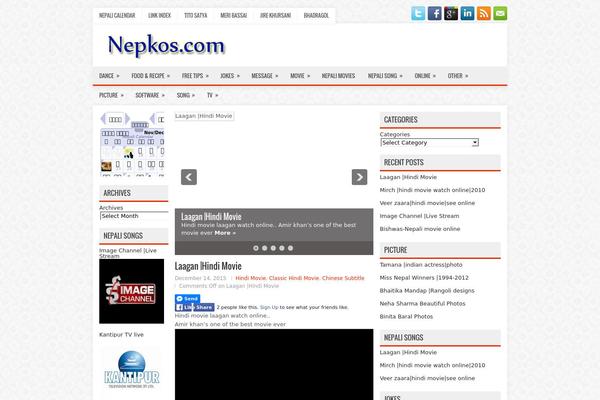This screenshot has width=600, height=400.
Task: Open the Nepali Movies menu item
Action: point(338,76)
